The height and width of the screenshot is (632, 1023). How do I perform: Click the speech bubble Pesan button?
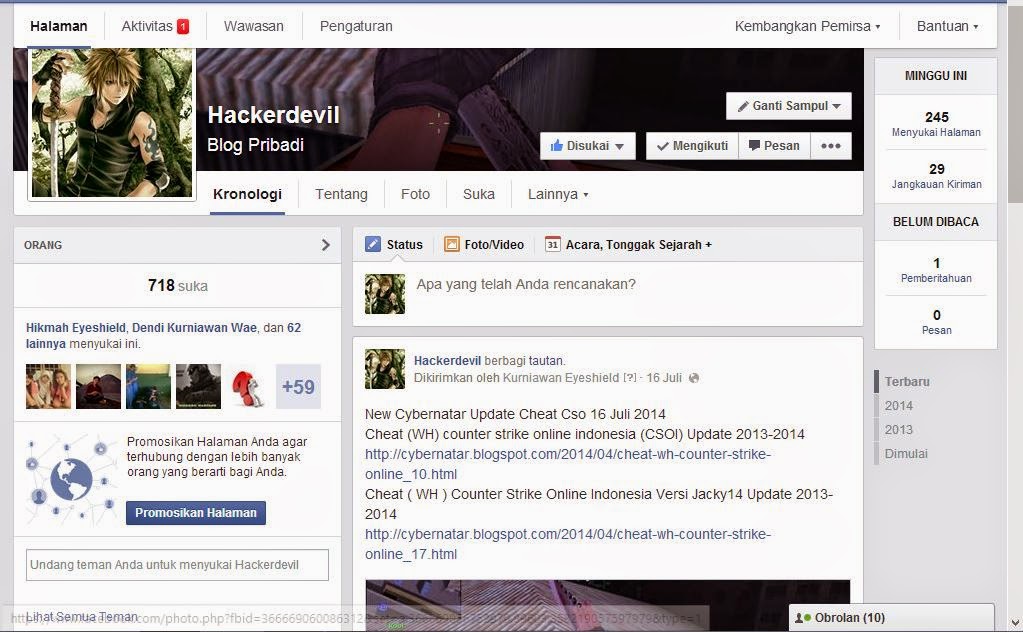pyautogui.click(x=774, y=146)
